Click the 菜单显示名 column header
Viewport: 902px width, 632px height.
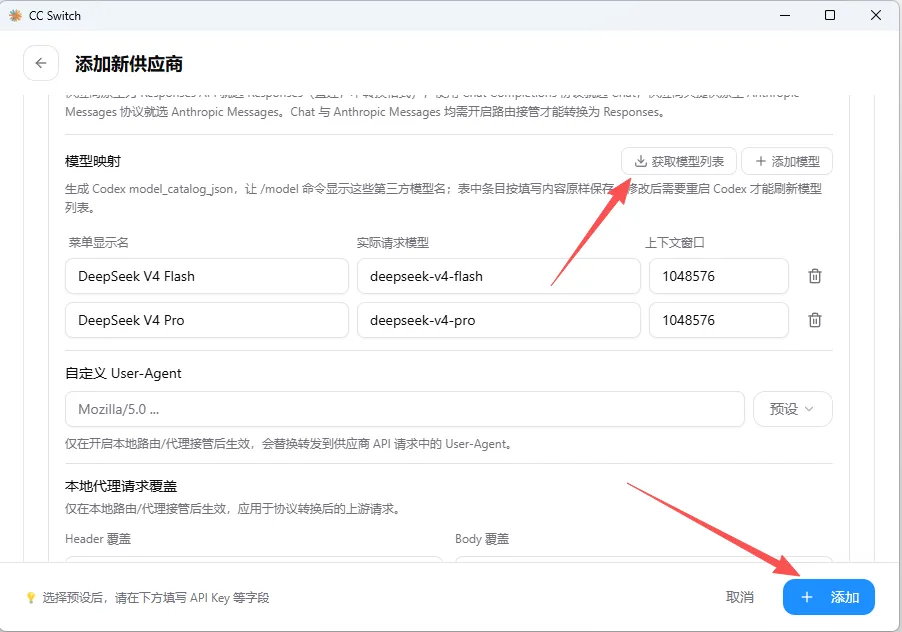click(x=98, y=243)
